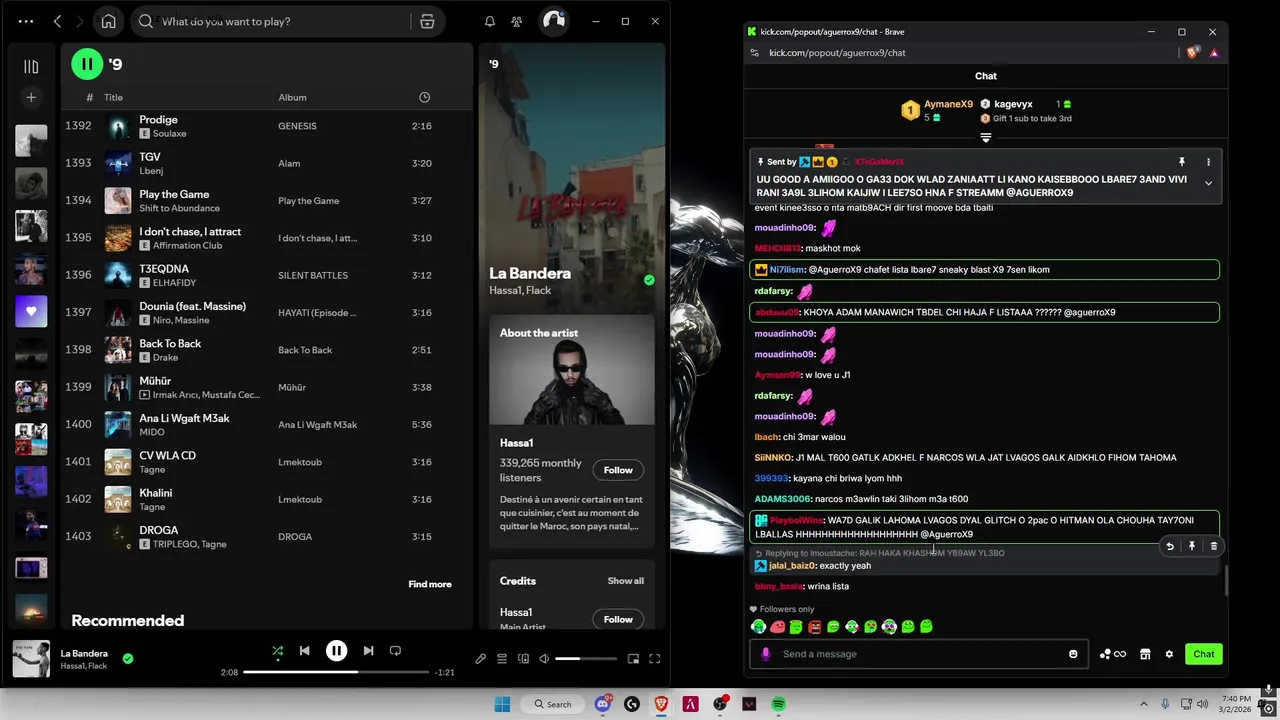
Task: Open the Windows Start menu
Action: [502, 704]
